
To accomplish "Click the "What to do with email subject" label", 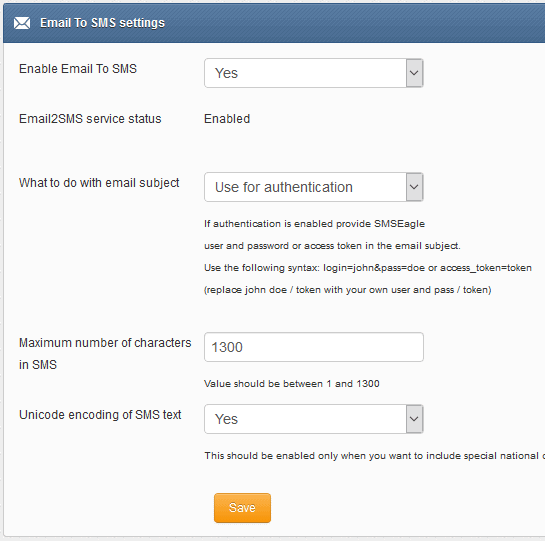I will click(99, 183).
